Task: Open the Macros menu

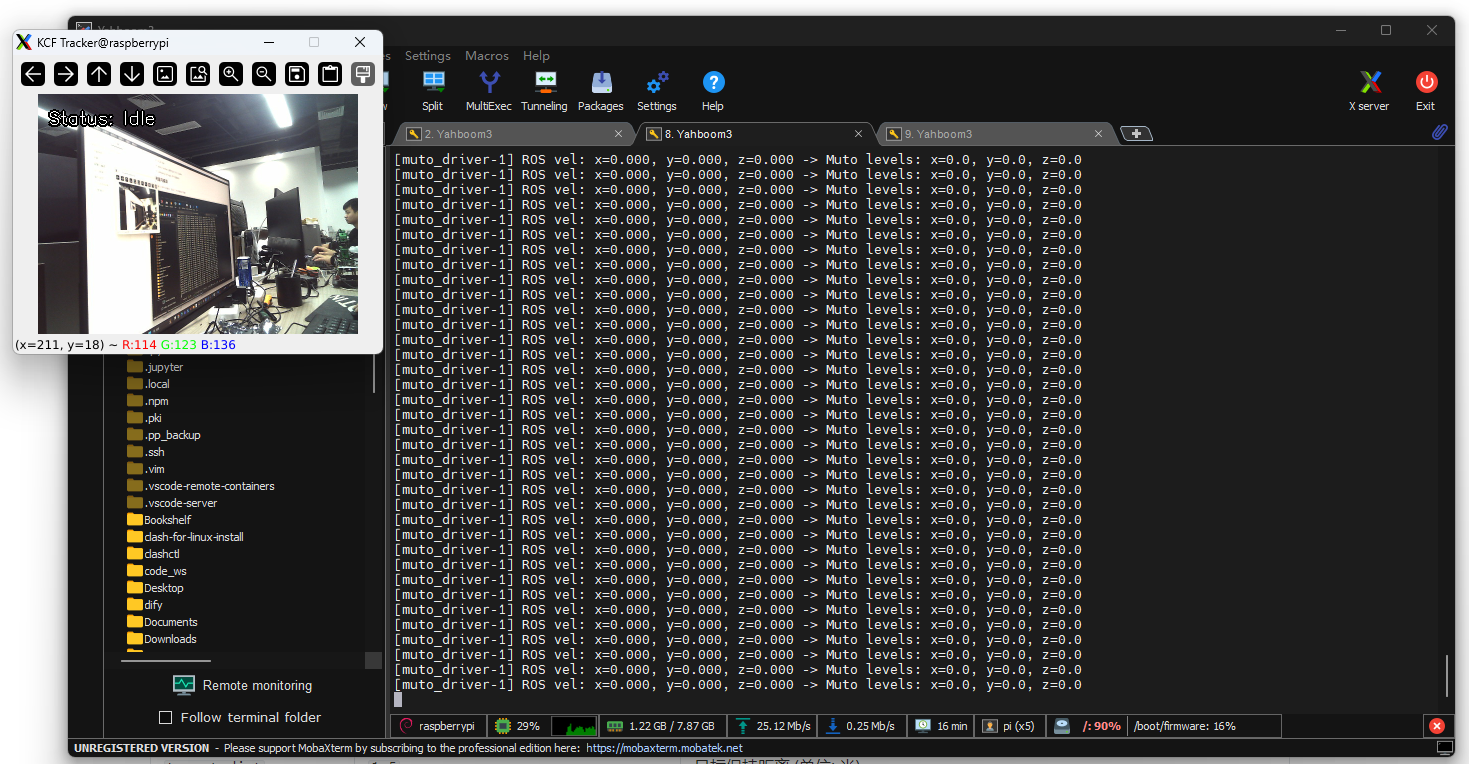Action: tap(487, 56)
